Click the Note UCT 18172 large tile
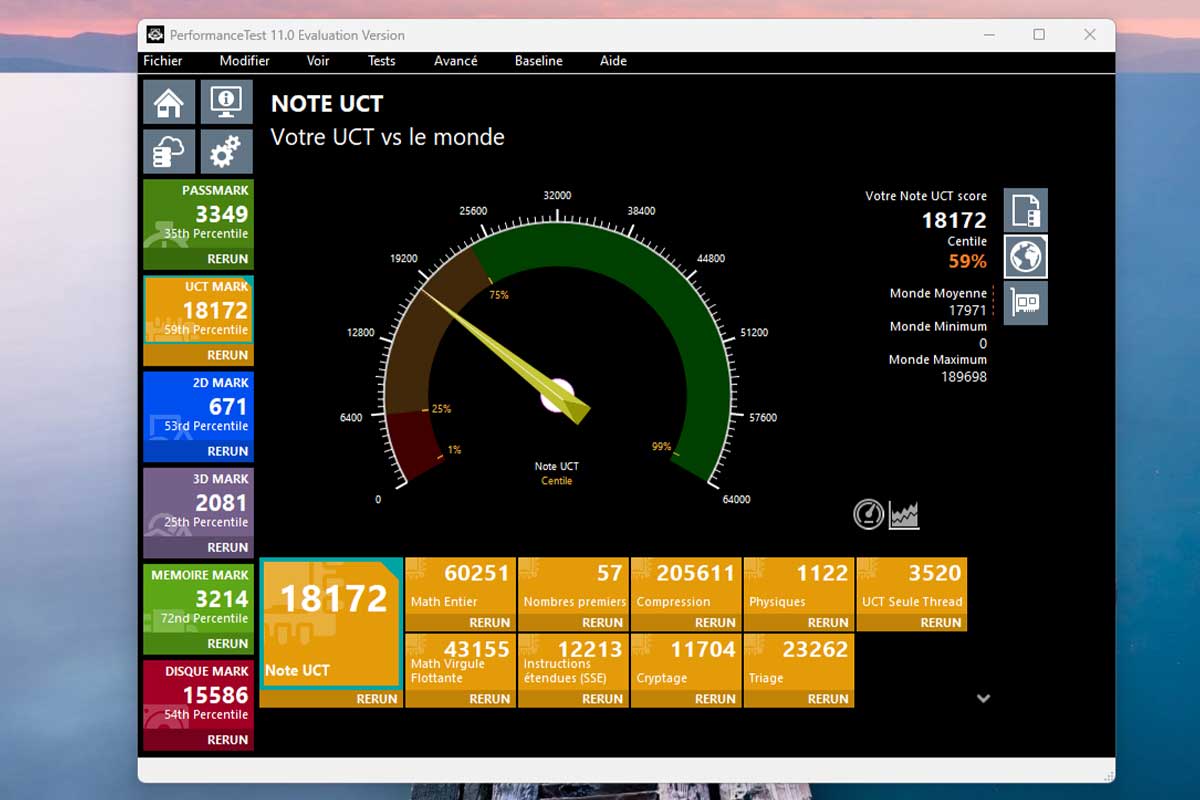 click(x=331, y=623)
